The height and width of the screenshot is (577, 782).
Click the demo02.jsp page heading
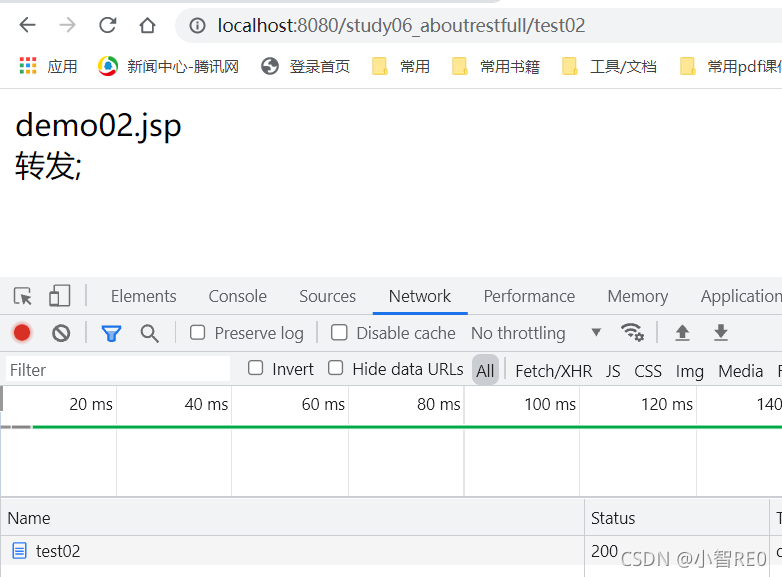[x=98, y=125]
